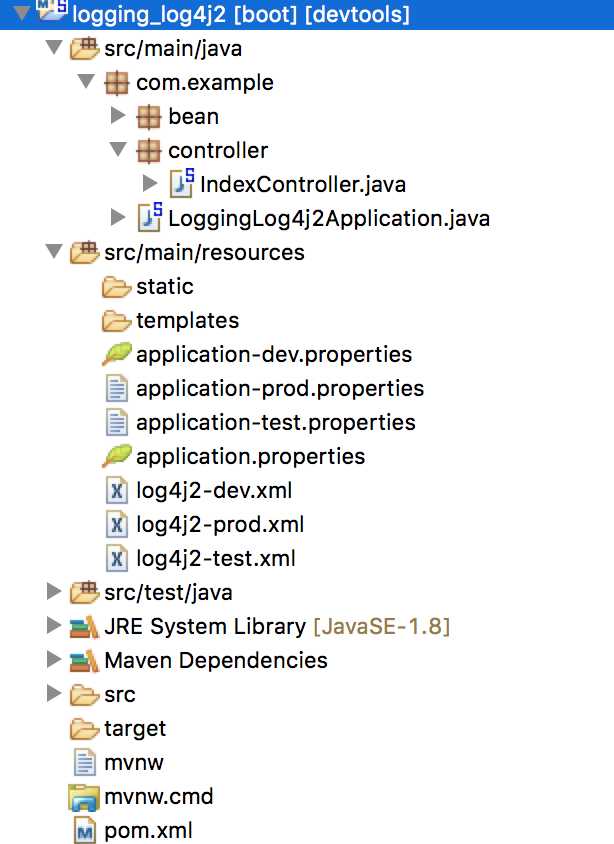
Task: Click the target folder icon
Action: [84, 729]
